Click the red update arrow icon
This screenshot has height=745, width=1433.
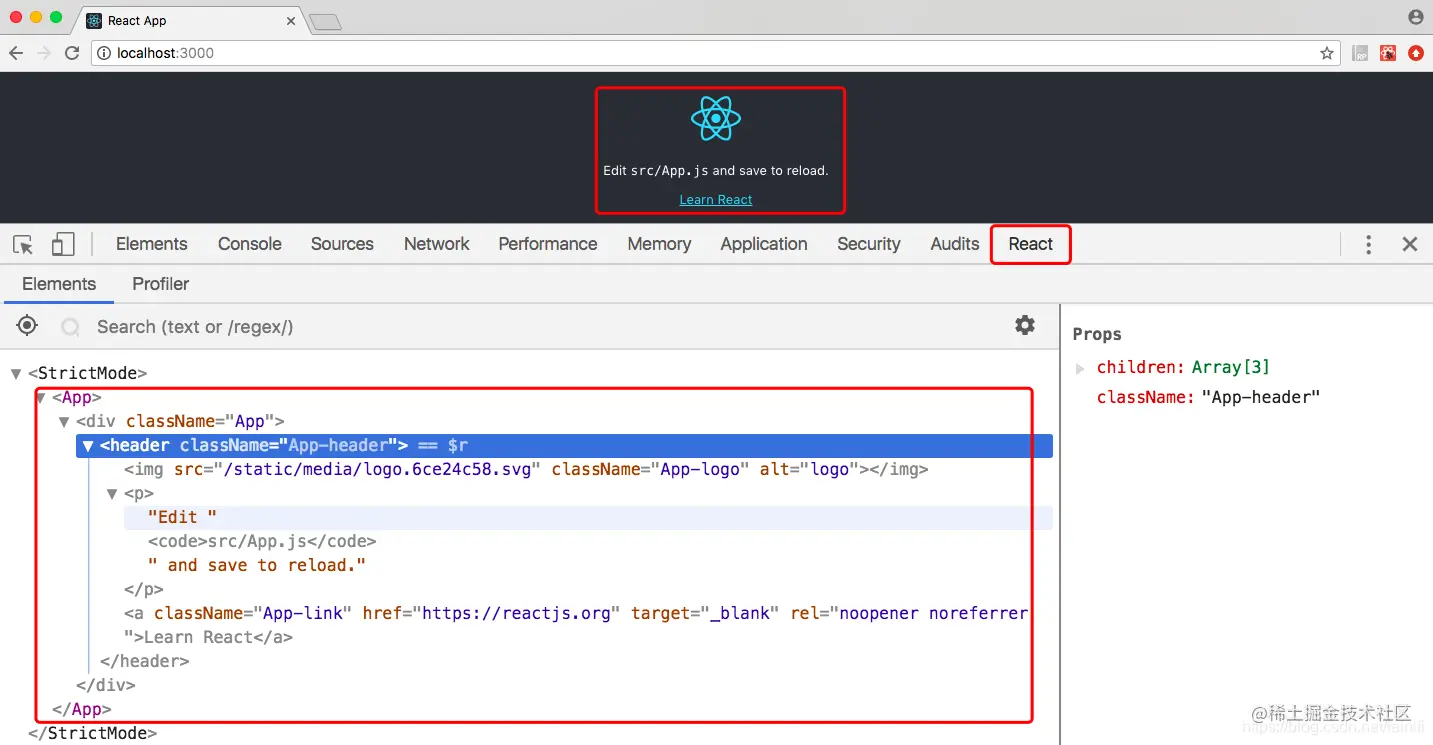pos(1416,53)
